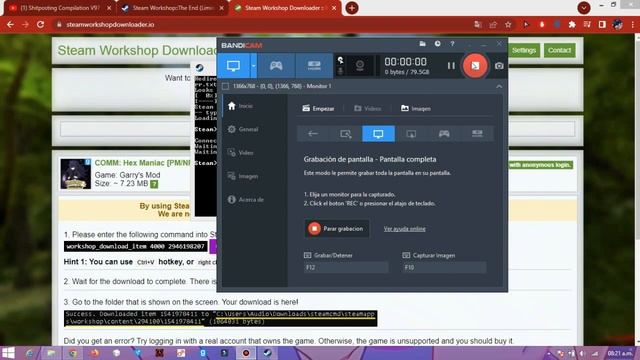
Task: Open the Contact button on Workshop Downloader
Action: pyautogui.click(x=559, y=50)
